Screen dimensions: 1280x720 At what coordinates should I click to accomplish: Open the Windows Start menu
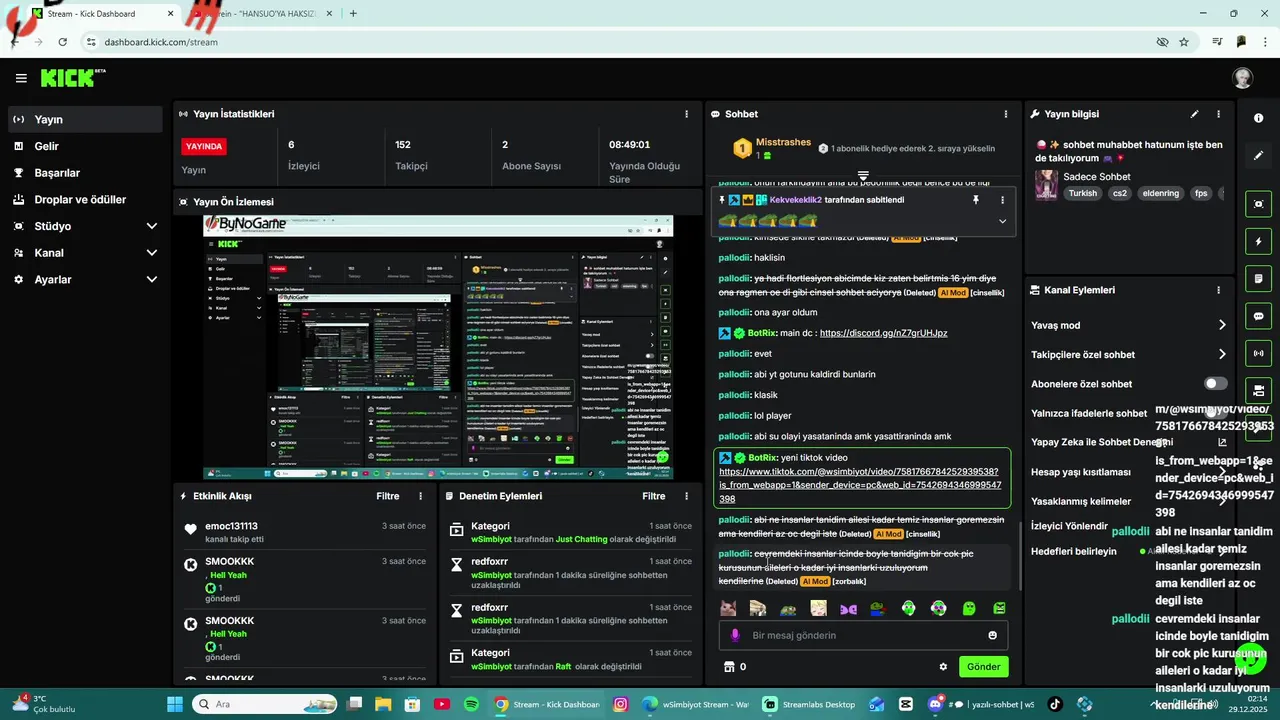point(175,704)
